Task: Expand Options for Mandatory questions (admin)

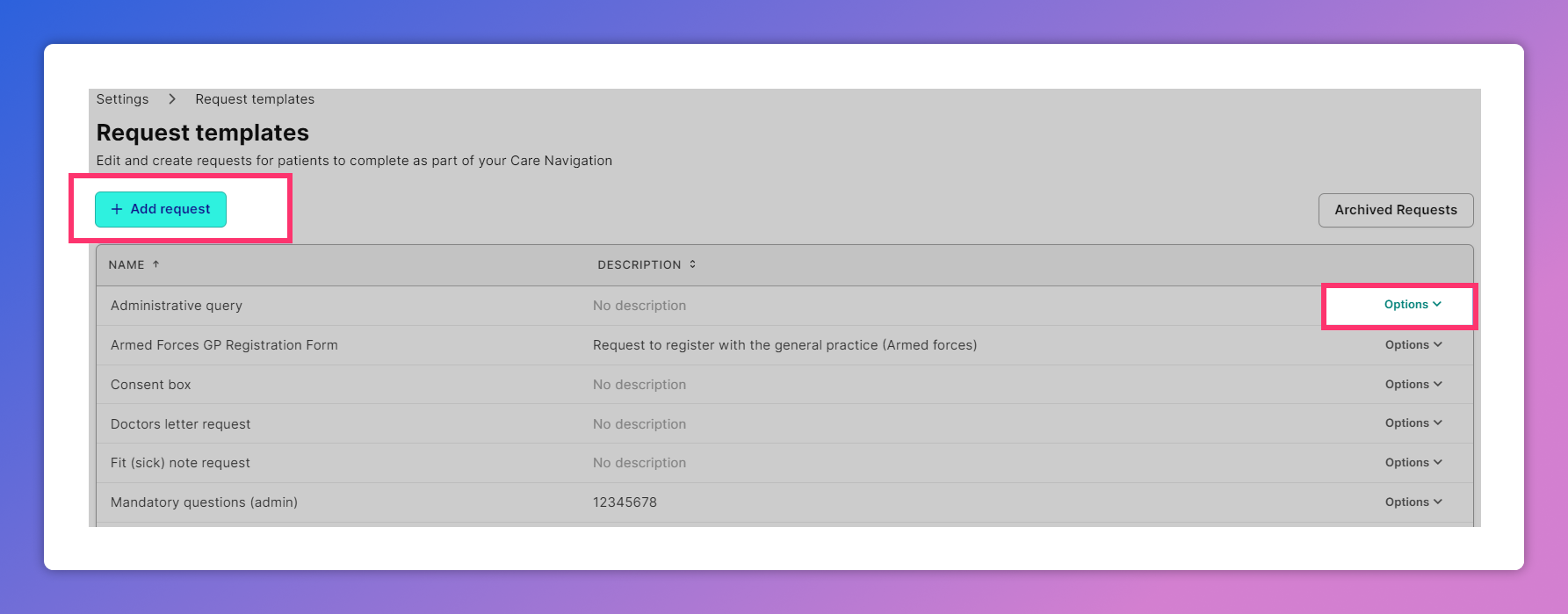Action: coord(1413,502)
